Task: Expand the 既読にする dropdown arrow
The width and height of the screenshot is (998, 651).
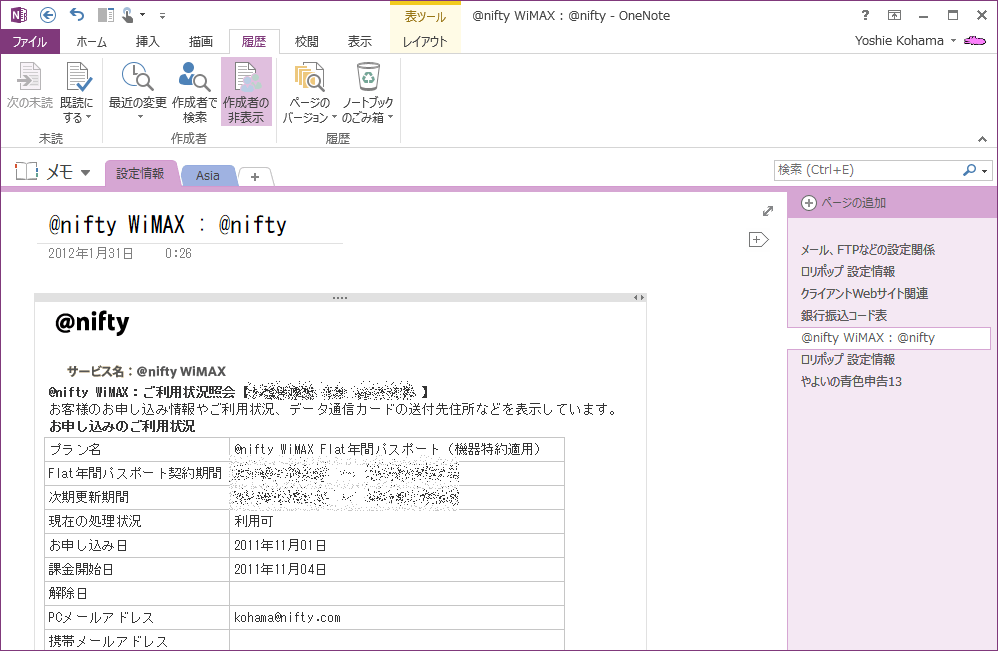Action: point(88,117)
